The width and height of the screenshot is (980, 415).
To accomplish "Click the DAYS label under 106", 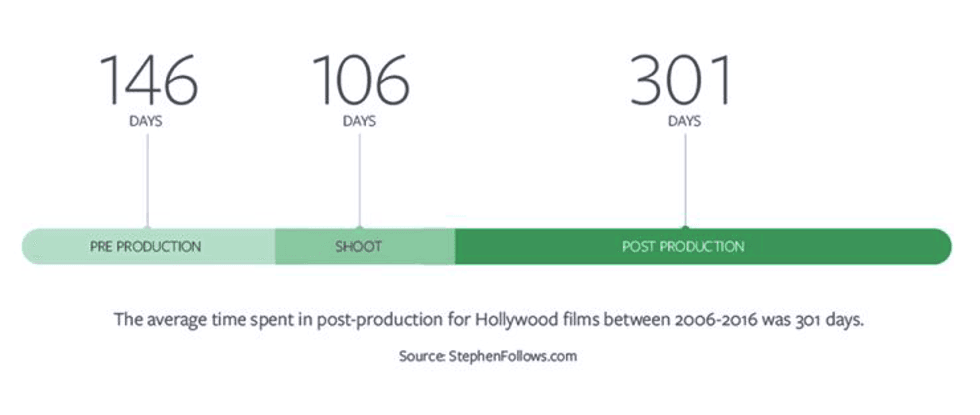I will click(x=359, y=121).
